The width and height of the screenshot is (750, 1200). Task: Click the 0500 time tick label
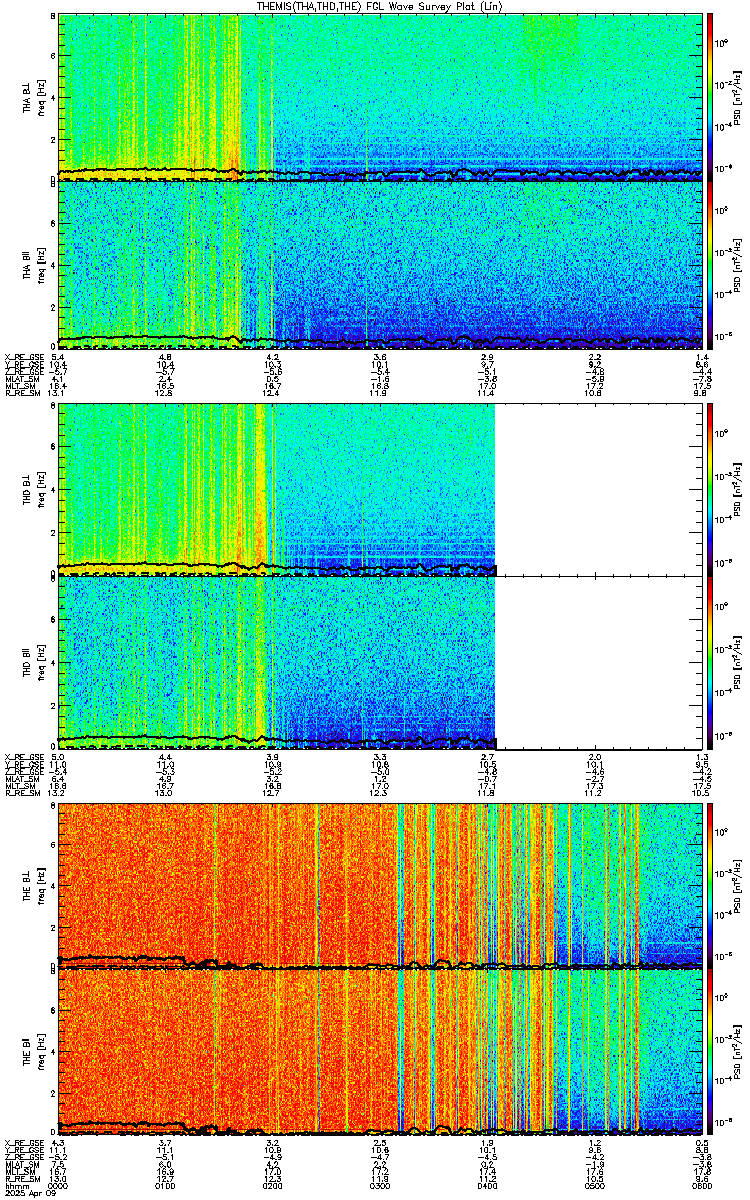[596, 1185]
